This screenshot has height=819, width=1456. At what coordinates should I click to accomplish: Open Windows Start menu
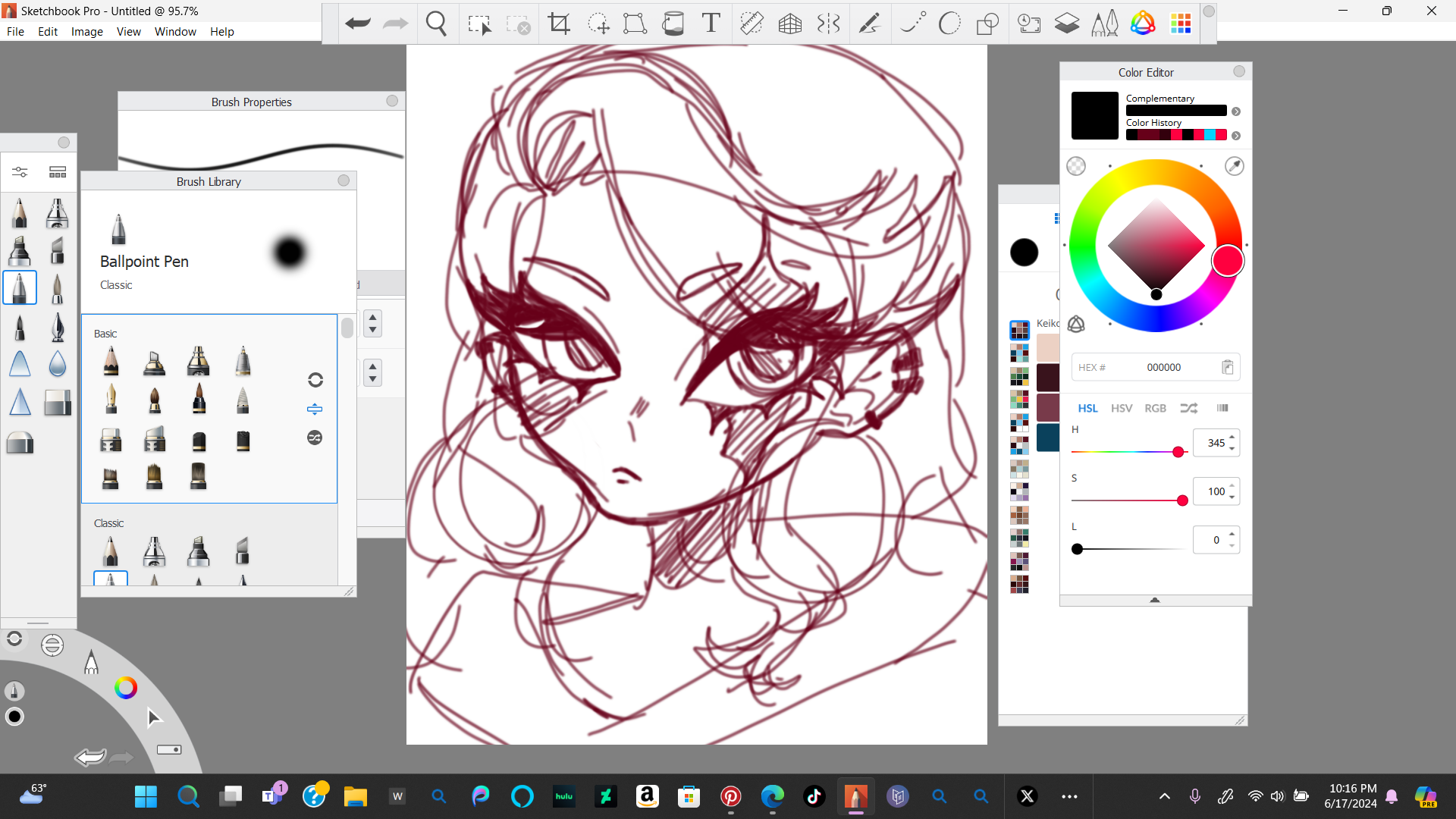(146, 796)
